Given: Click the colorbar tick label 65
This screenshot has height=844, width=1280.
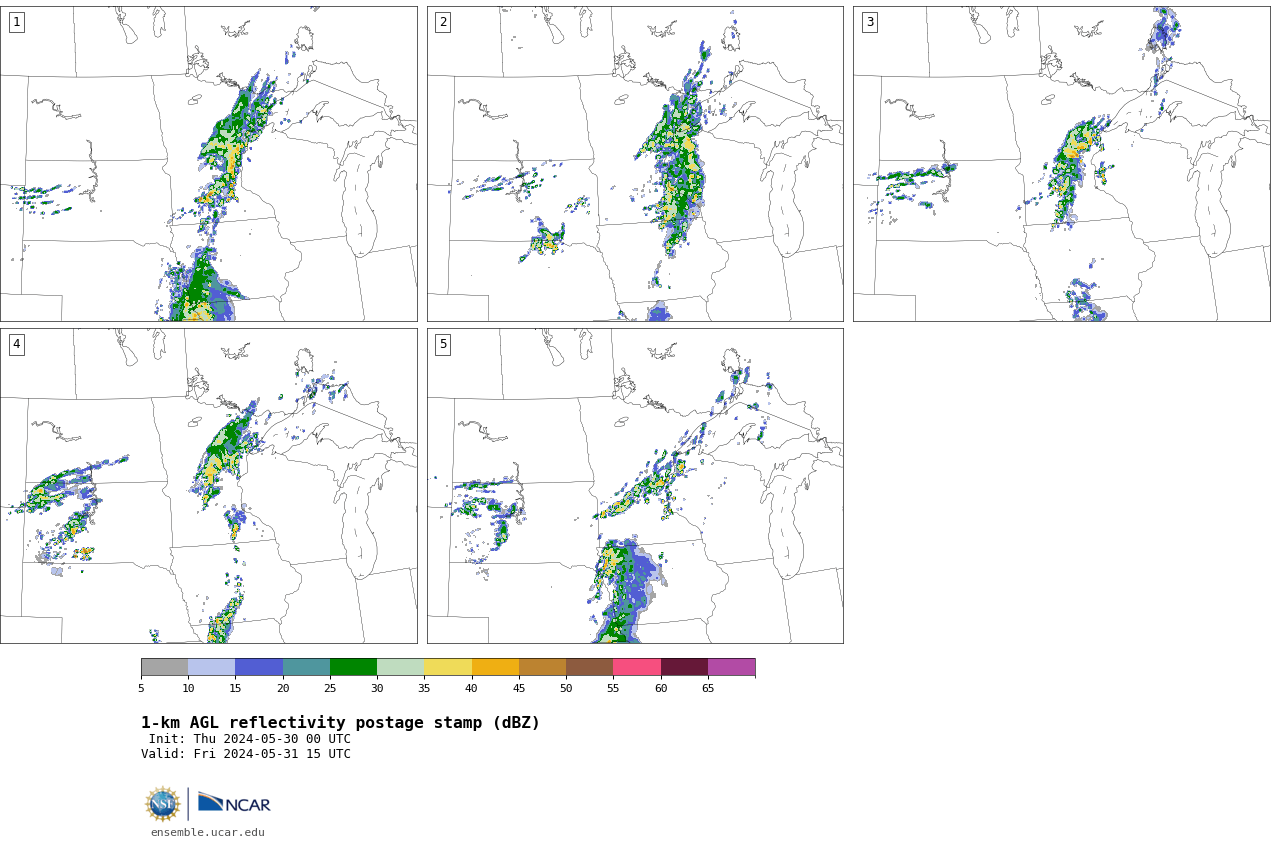Looking at the screenshot, I should 708,688.
